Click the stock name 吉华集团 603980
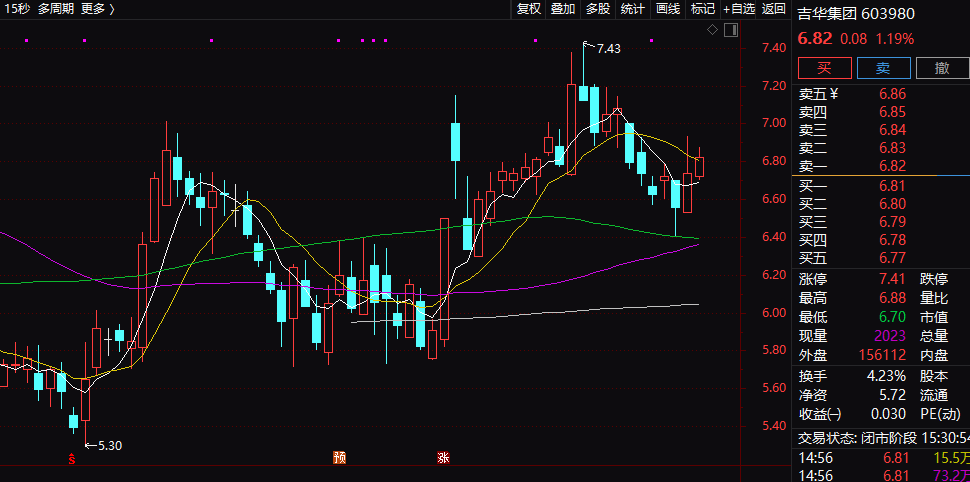Viewport: 970px width, 482px height. click(856, 14)
